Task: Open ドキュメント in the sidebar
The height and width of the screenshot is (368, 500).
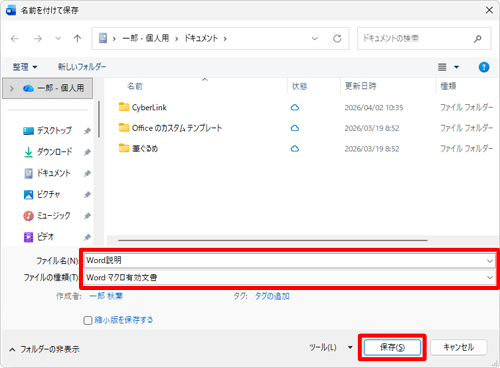Action: [47, 173]
